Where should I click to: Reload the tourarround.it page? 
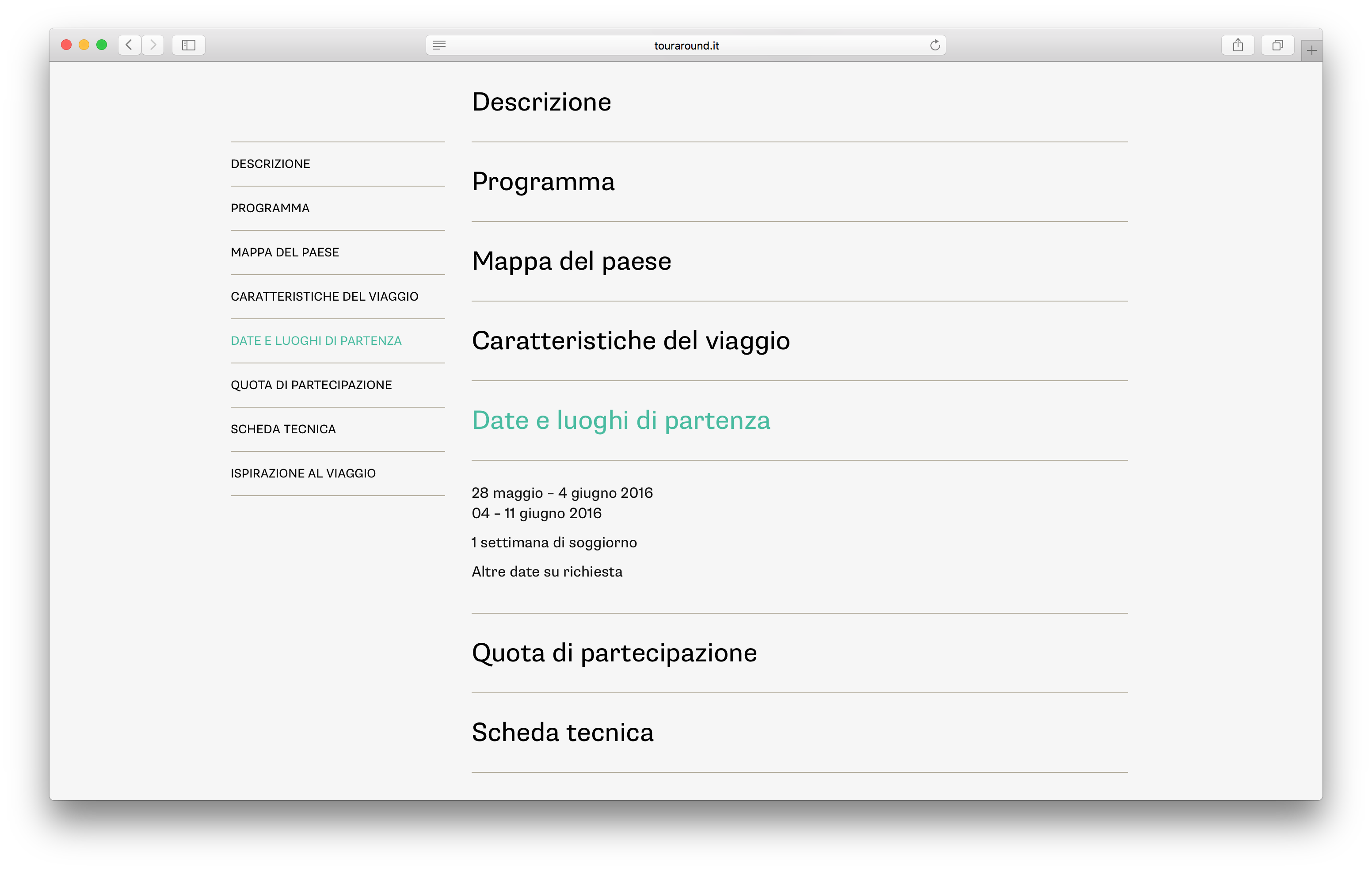(934, 45)
